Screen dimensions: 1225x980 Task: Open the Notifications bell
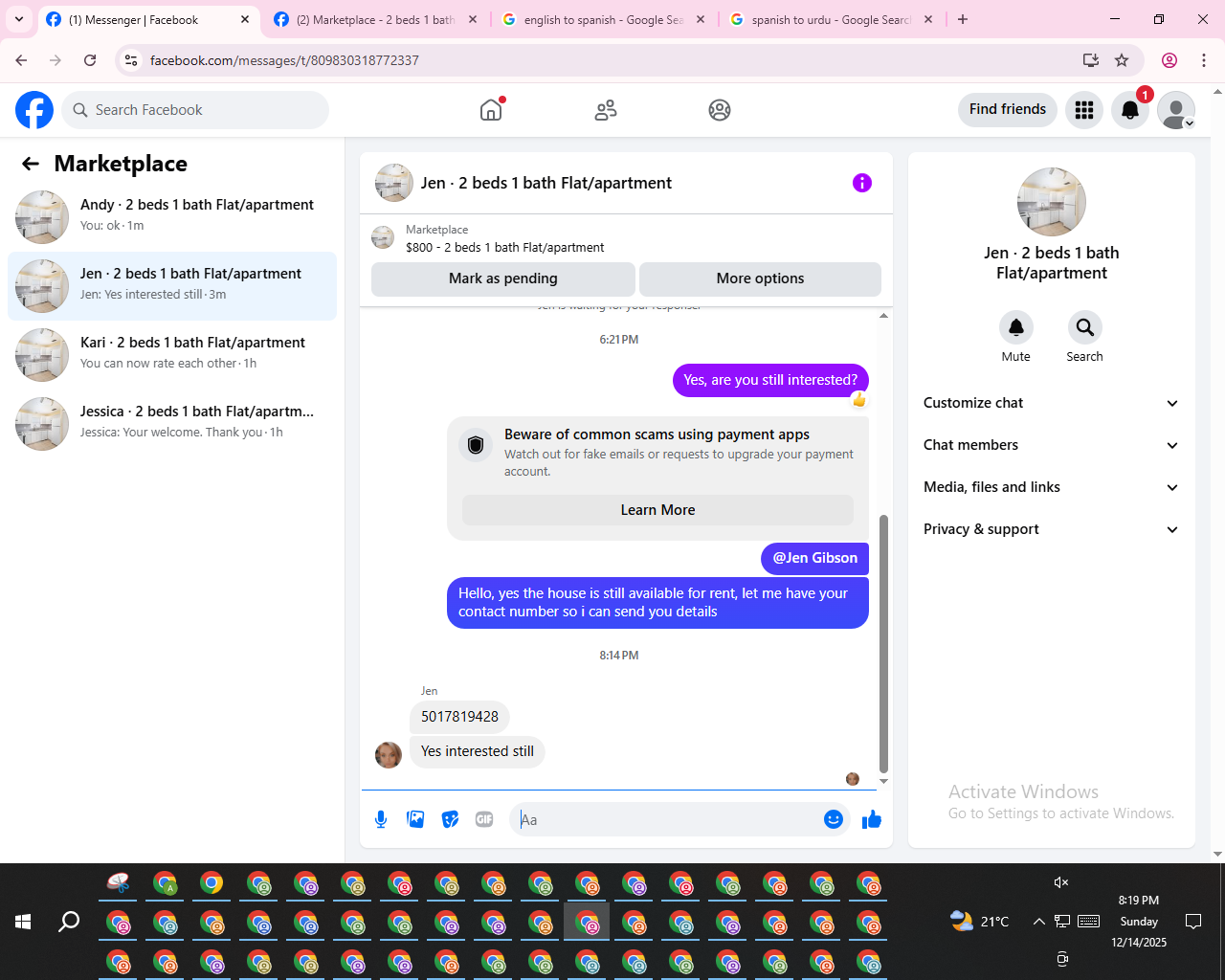1130,110
